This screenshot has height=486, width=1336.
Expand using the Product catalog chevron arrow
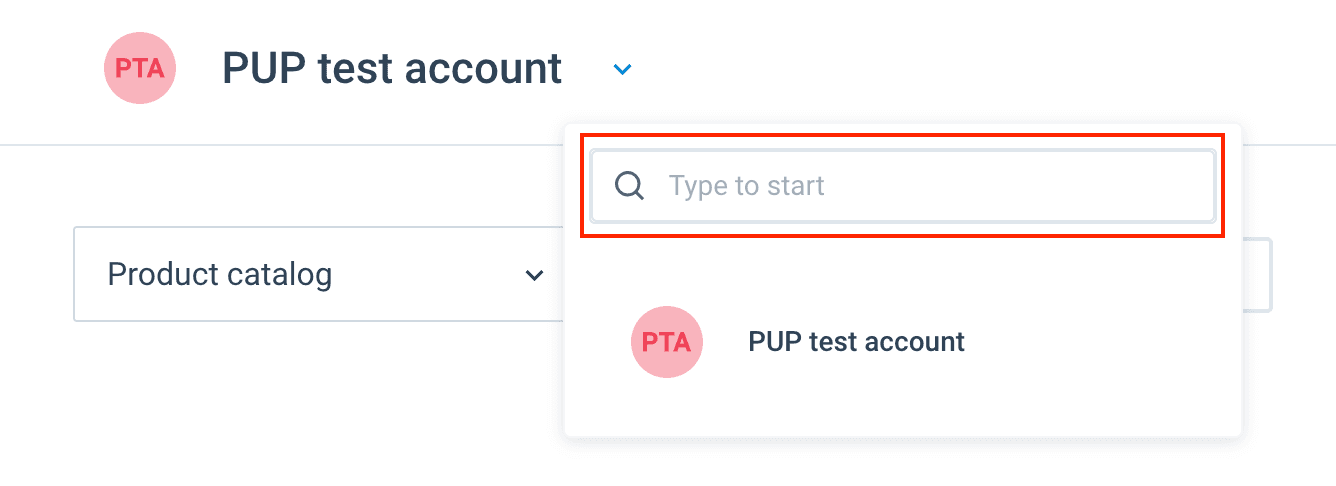(535, 275)
